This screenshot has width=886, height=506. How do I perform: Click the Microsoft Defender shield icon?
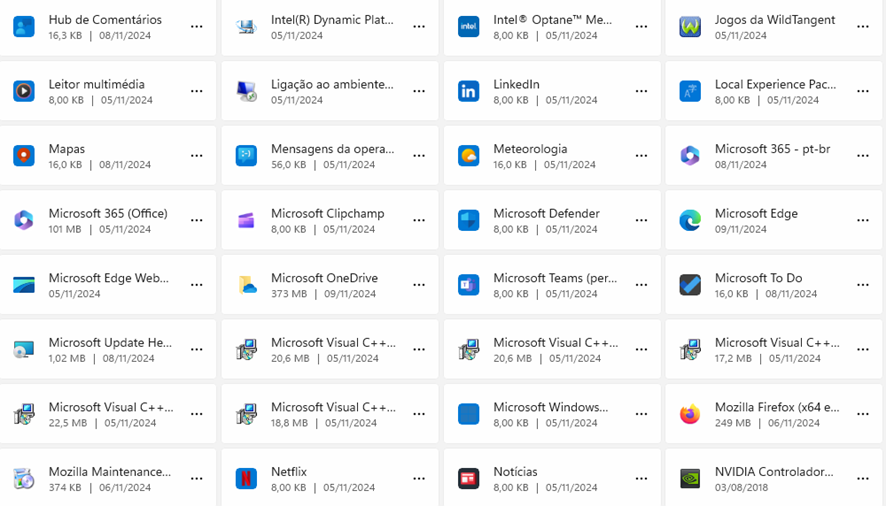(x=468, y=220)
